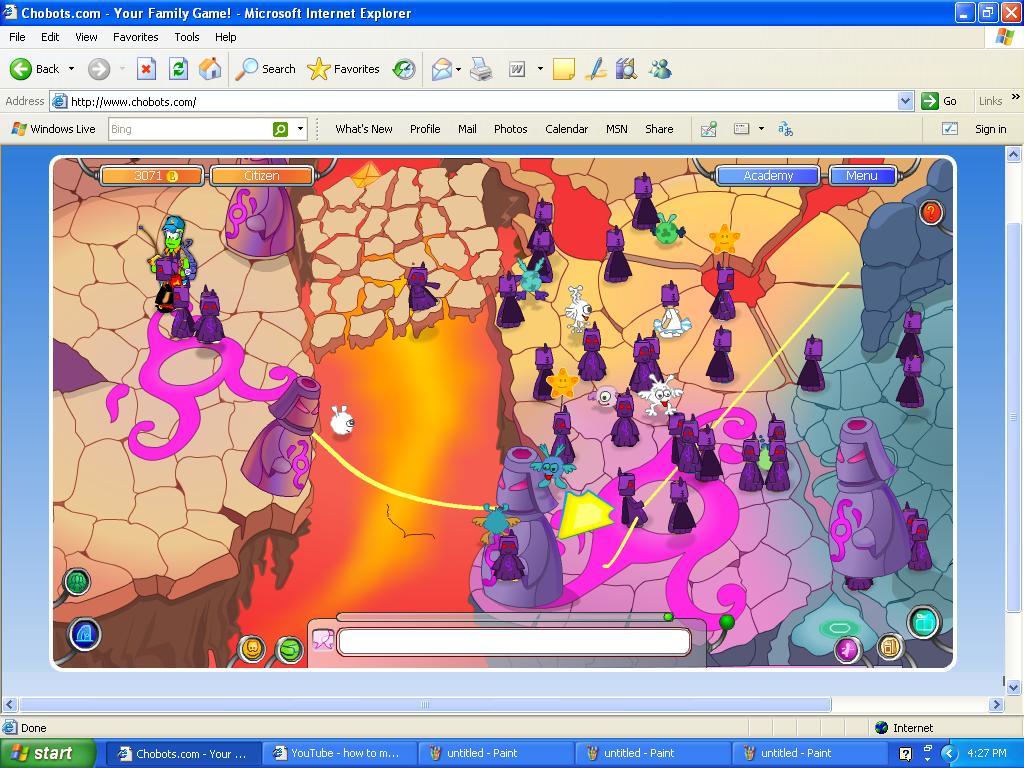1024x768 pixels.
Task: Click the Mail envelope icon
Action: pos(441,69)
